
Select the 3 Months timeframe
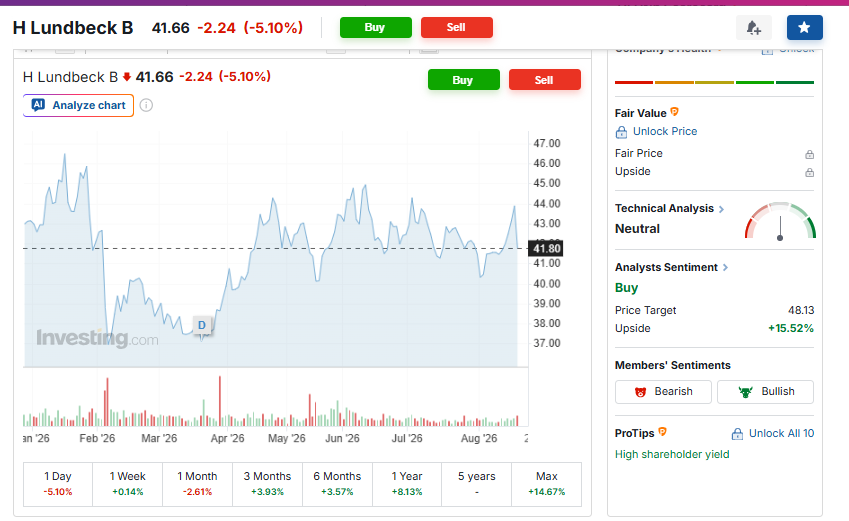267,484
